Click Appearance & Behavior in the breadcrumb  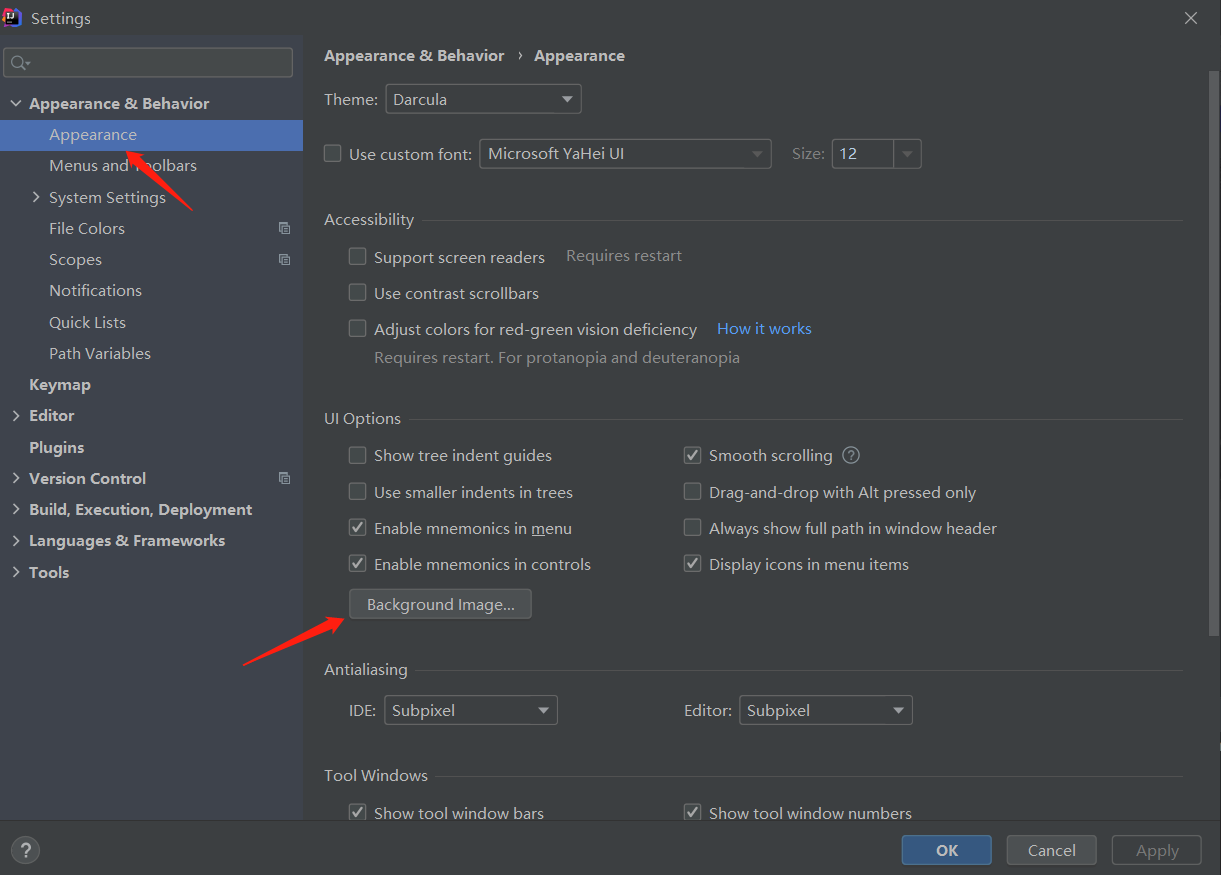[414, 56]
